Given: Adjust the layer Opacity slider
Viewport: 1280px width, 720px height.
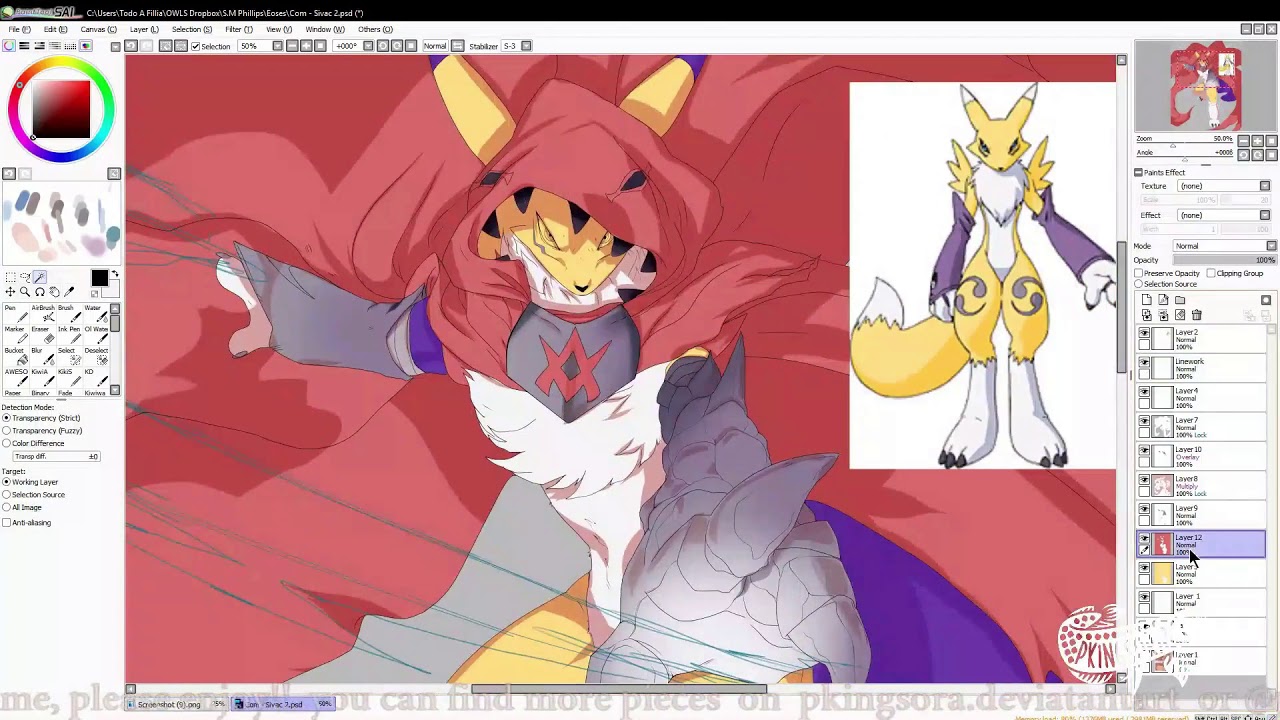Looking at the screenshot, I should (x=1225, y=260).
